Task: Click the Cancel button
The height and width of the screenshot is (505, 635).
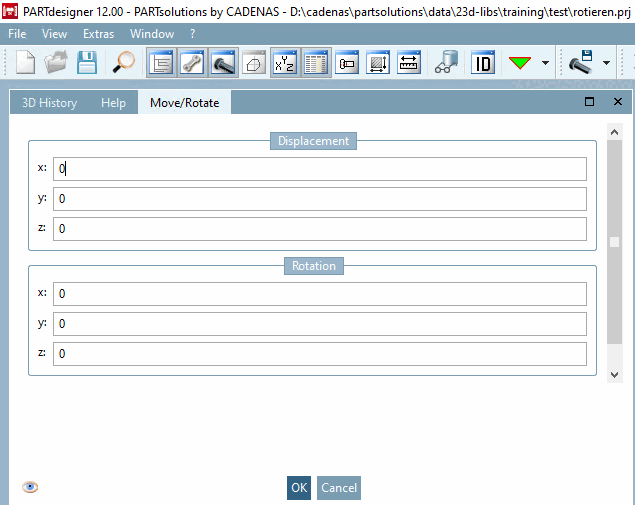Action: point(339,488)
